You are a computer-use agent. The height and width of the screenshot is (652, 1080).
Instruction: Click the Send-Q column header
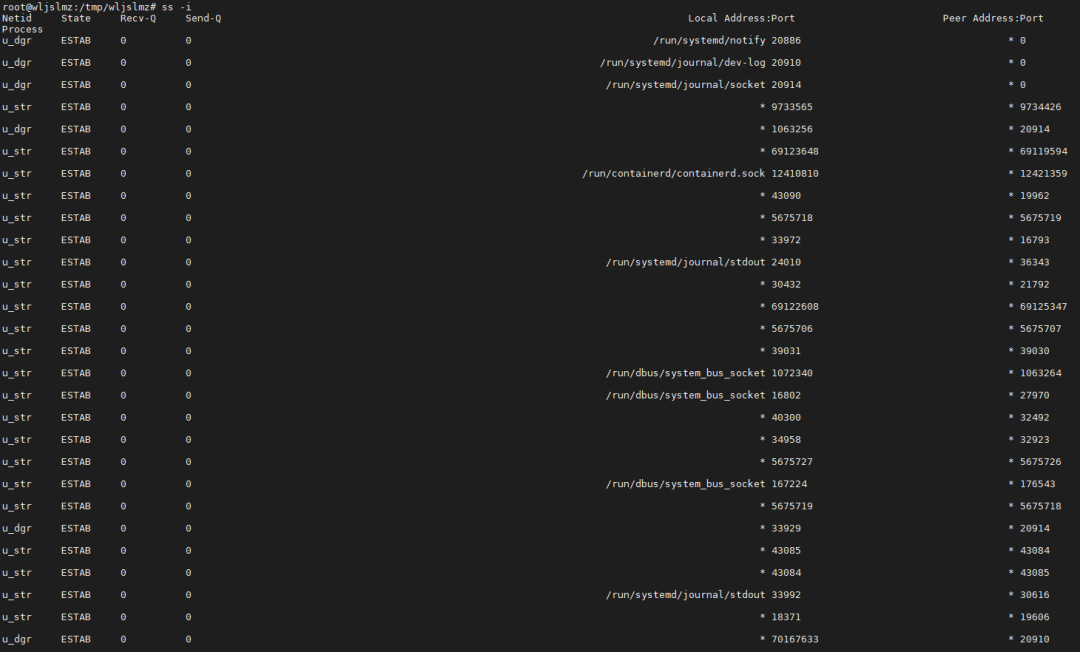pos(203,18)
